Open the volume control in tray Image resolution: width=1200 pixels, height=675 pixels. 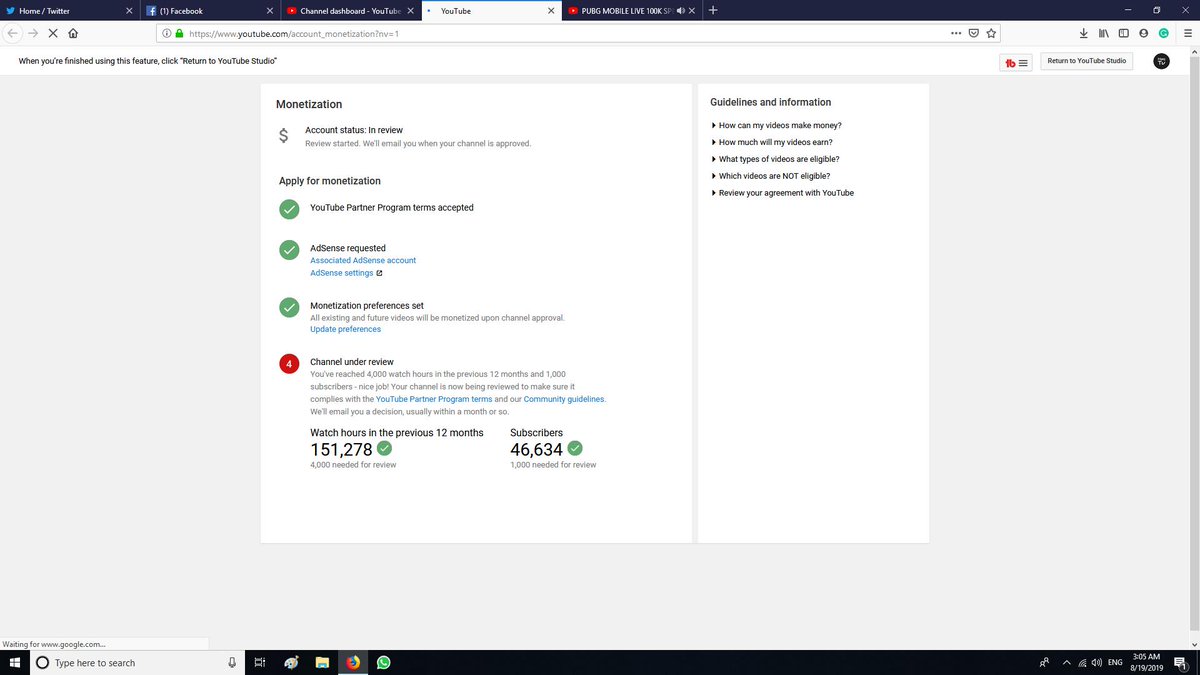tap(1096, 662)
